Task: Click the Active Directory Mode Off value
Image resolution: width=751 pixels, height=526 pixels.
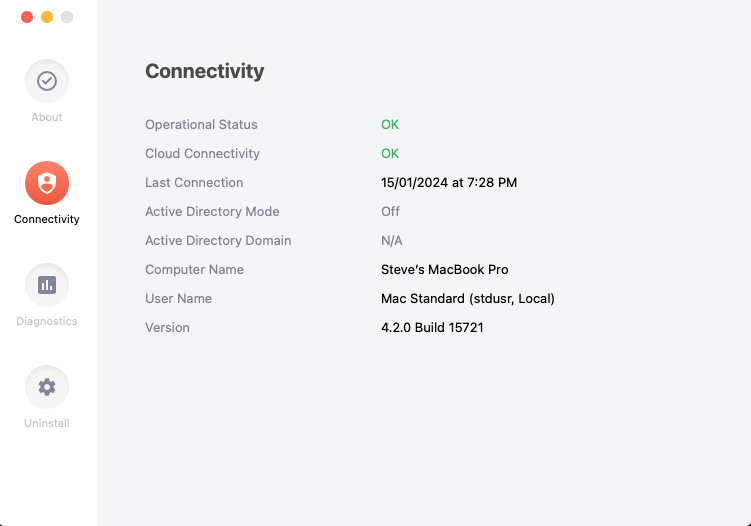Action: 390,212
